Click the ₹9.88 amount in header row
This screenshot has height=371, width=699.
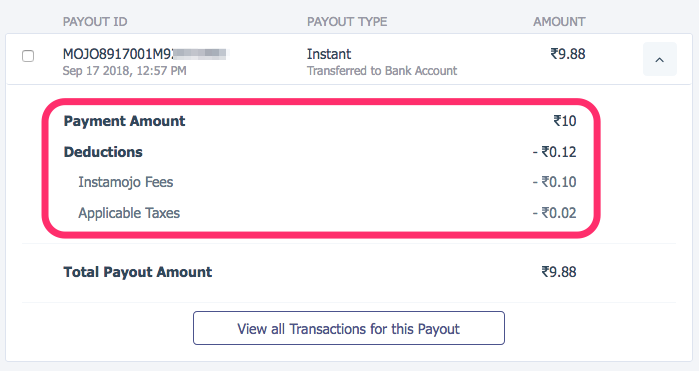click(567, 54)
